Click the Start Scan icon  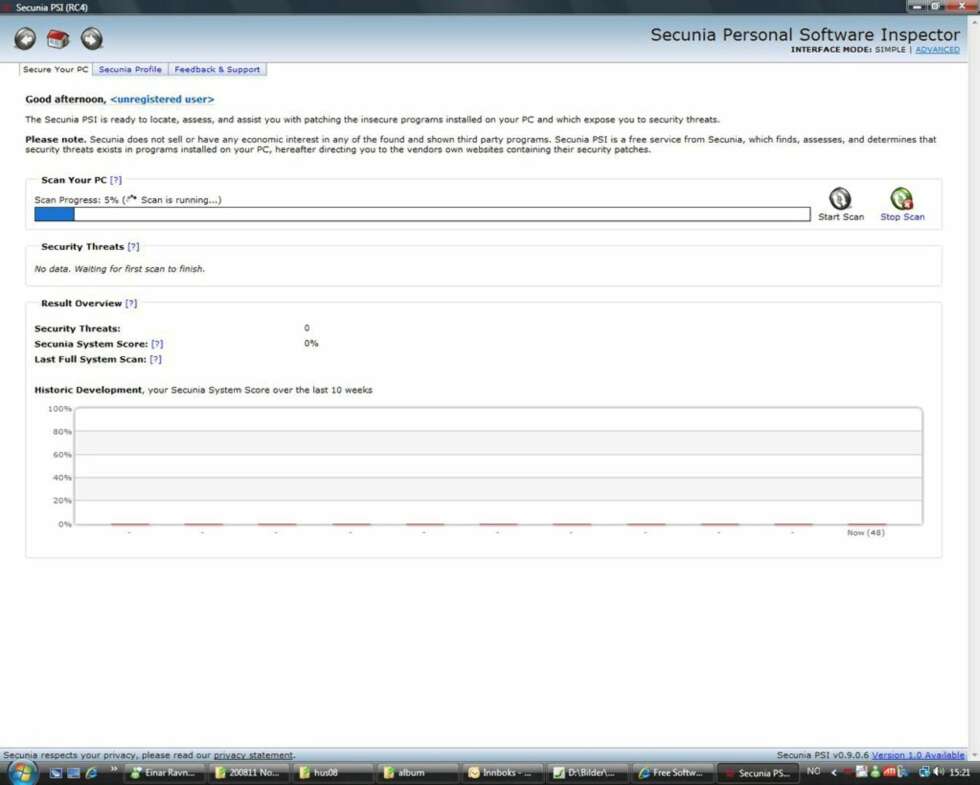tap(840, 199)
